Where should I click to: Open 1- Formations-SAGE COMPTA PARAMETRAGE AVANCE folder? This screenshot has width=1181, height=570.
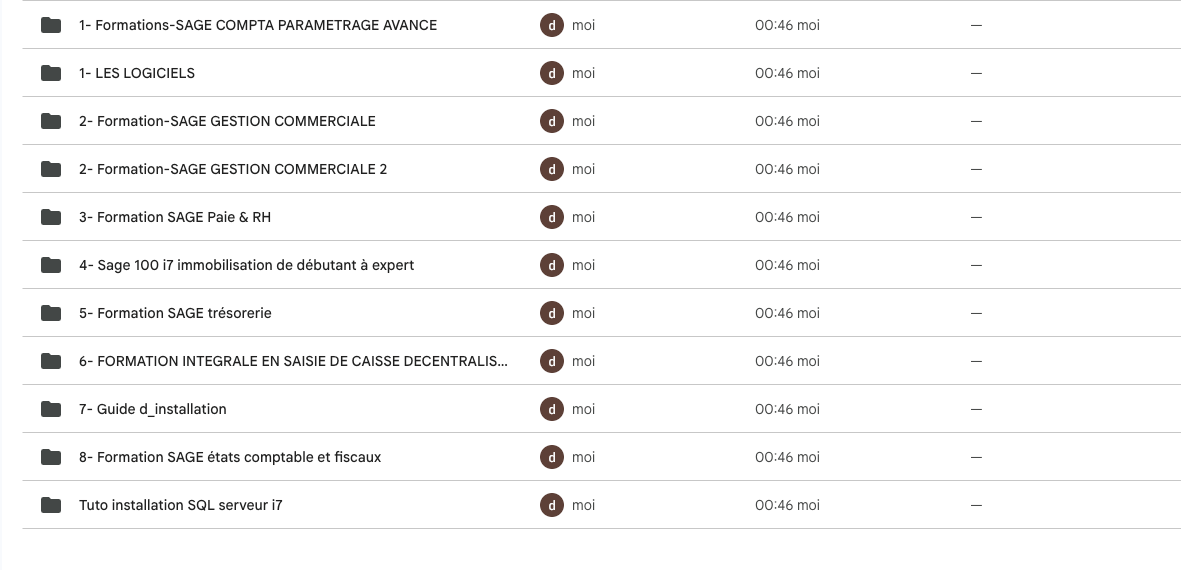[x=258, y=25]
